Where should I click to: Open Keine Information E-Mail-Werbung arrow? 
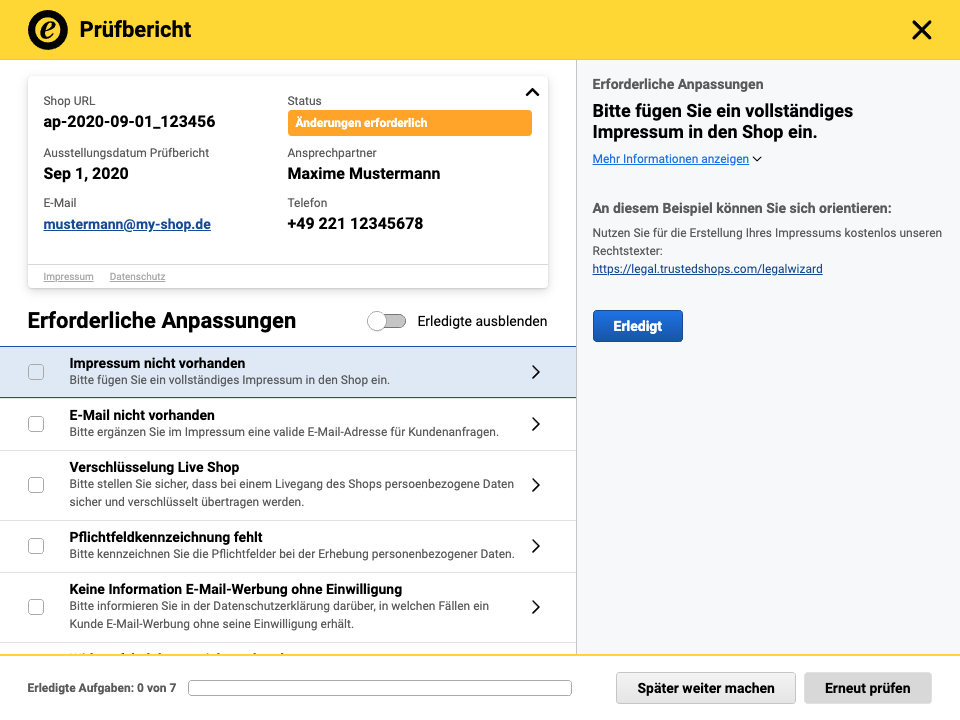(x=536, y=607)
